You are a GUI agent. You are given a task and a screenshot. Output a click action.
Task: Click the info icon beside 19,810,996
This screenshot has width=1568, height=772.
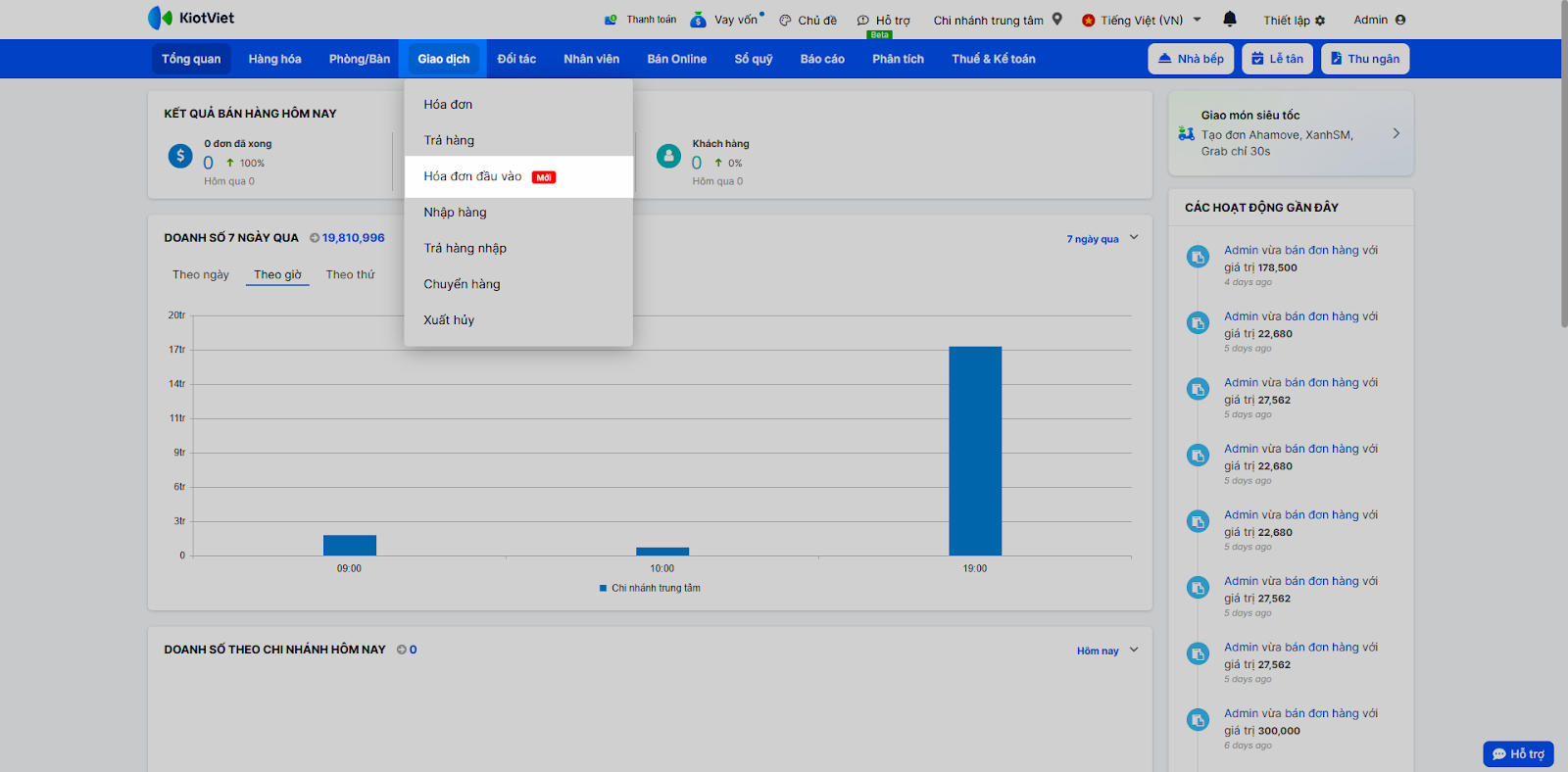315,238
